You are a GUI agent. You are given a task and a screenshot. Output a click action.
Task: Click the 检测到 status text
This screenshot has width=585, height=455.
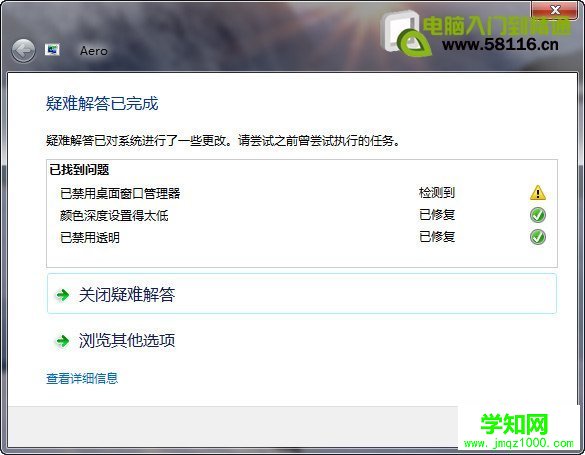pos(437,193)
